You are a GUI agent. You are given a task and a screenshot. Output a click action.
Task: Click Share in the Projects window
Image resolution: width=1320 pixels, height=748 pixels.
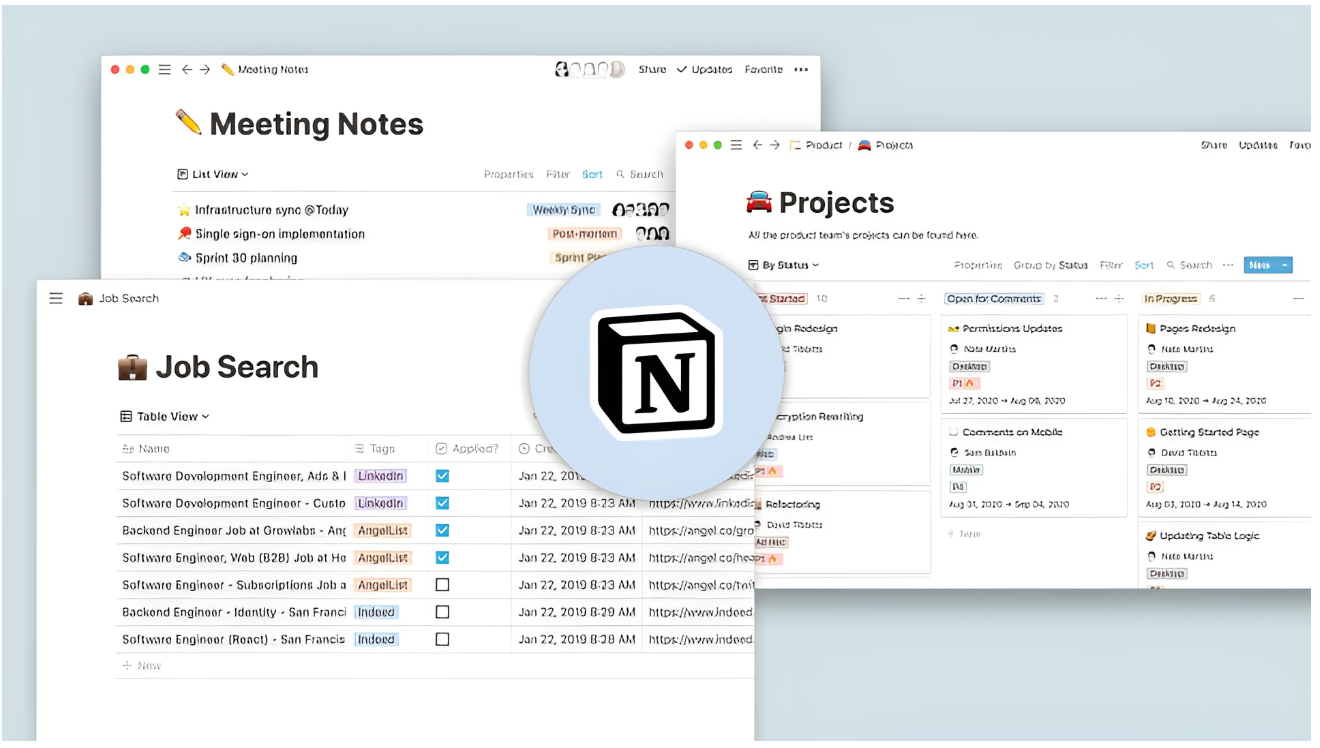tap(1214, 145)
